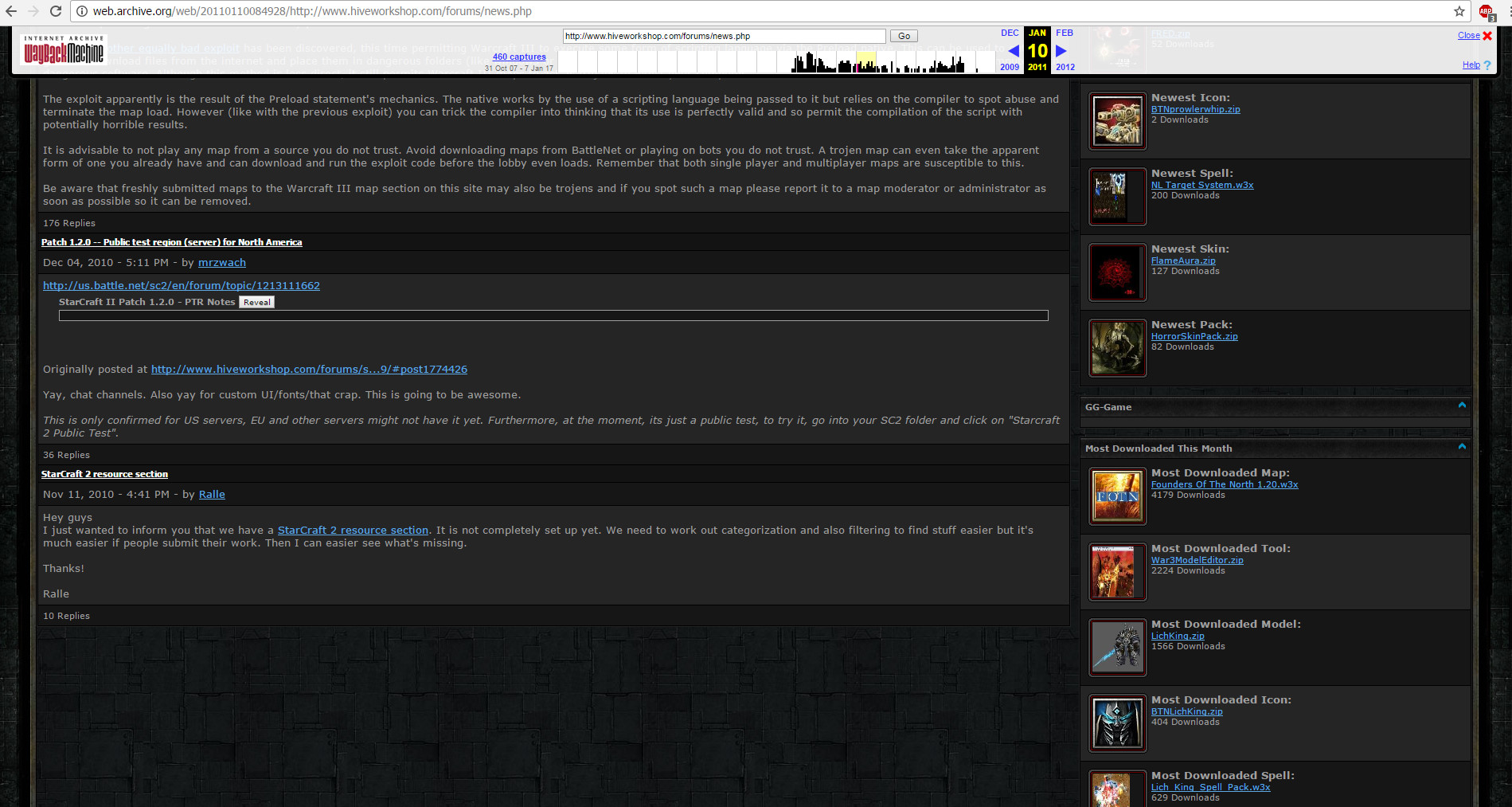This screenshot has height=807, width=1512.
Task: Click the 176 Replies text
Action: click(x=69, y=224)
